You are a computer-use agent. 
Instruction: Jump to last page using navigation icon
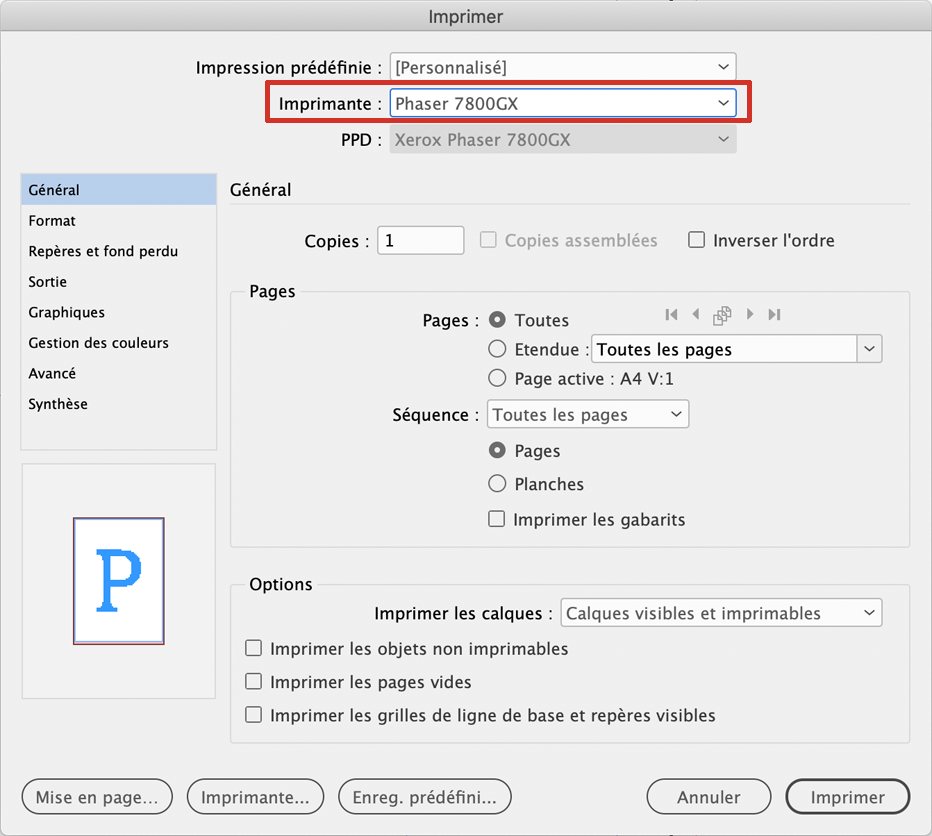pos(774,314)
